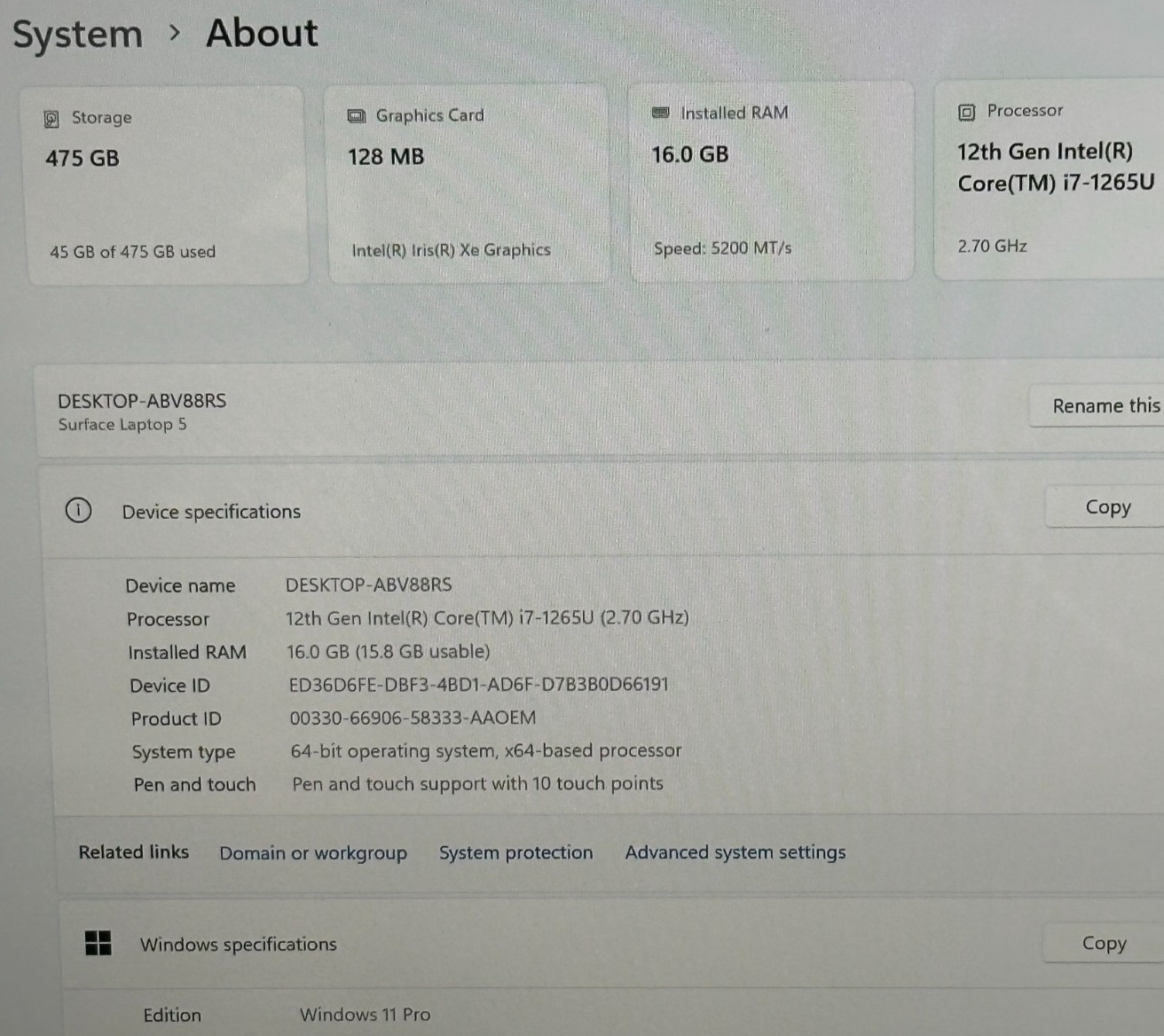The image size is (1164, 1036).
Task: Collapse the Device specifications section header
Action: coord(602,509)
